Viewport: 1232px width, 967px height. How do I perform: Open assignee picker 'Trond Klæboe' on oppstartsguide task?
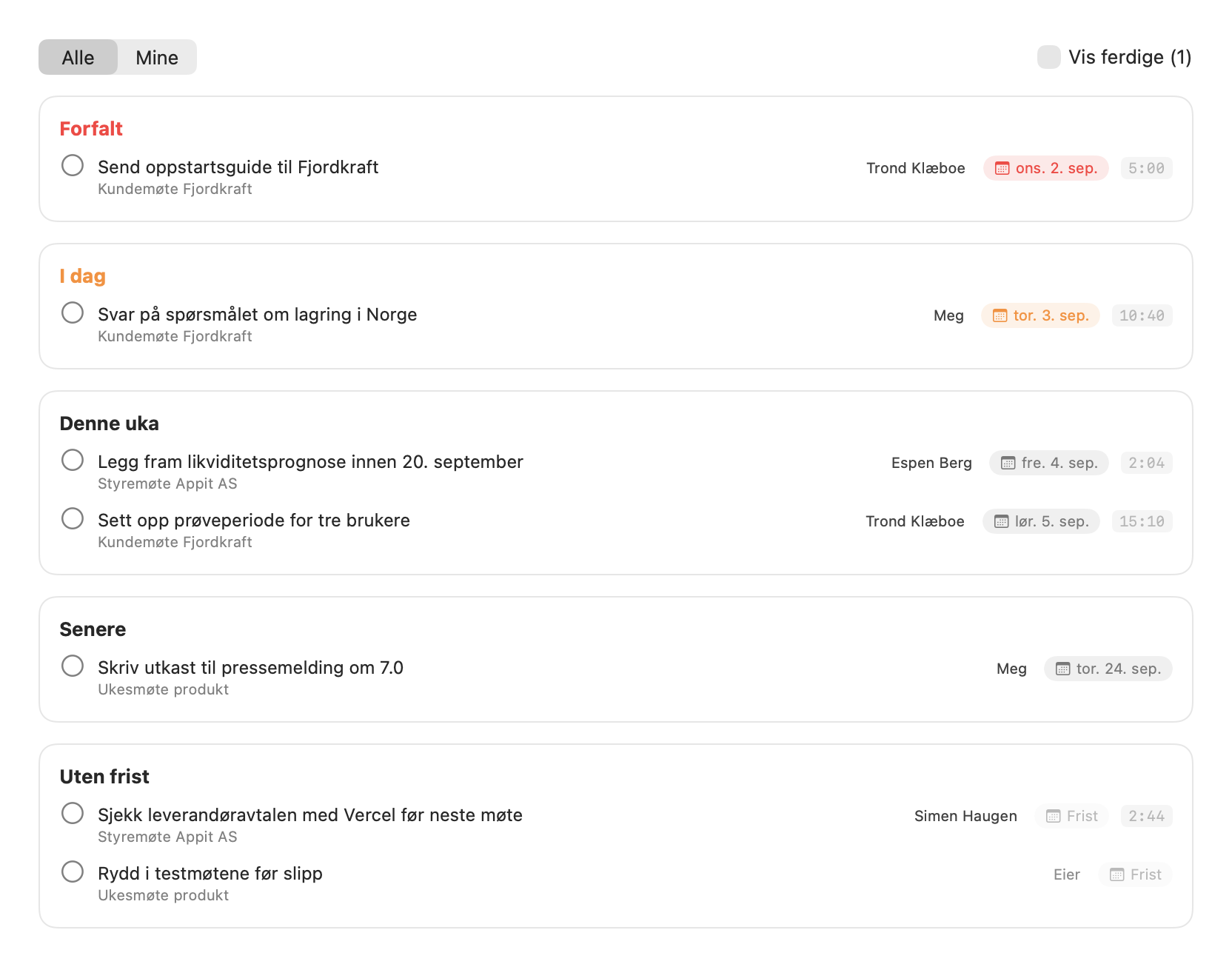pyautogui.click(x=915, y=168)
